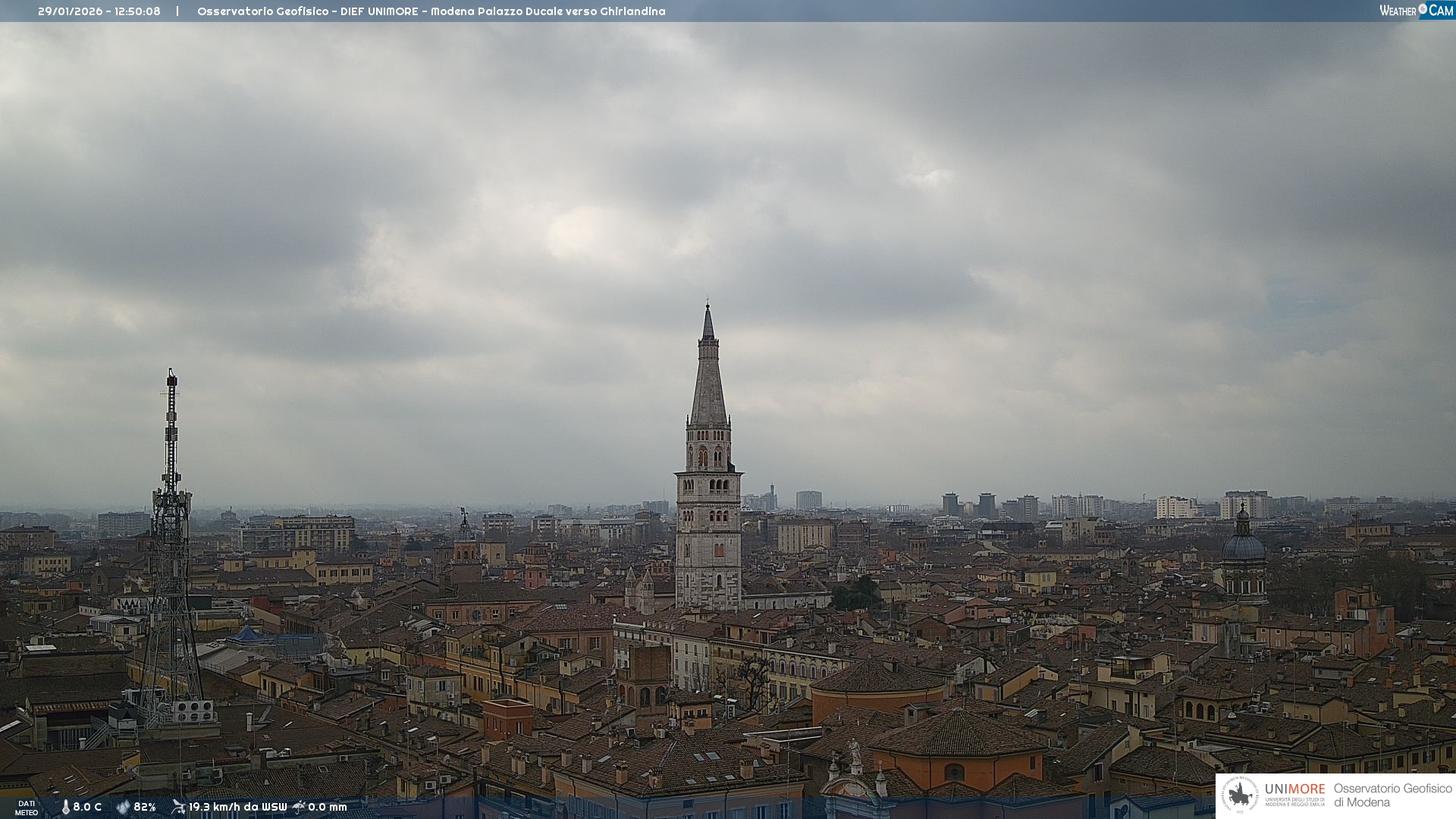Click the thermometer temperature icon
Image resolution: width=1456 pixels, height=819 pixels.
66,808
